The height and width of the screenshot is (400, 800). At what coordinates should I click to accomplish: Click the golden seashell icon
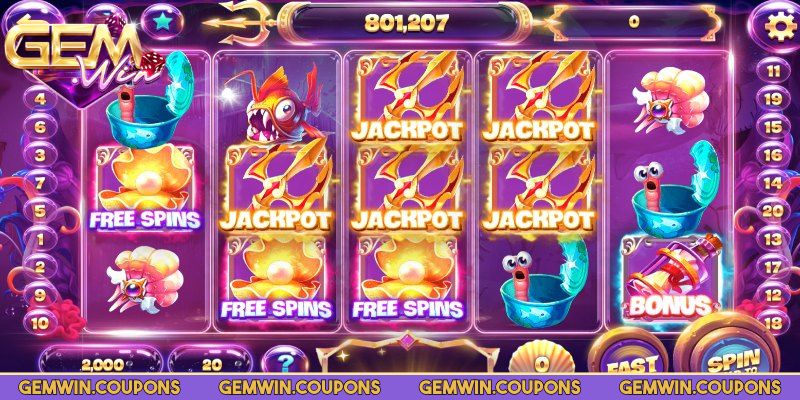(x=541, y=359)
